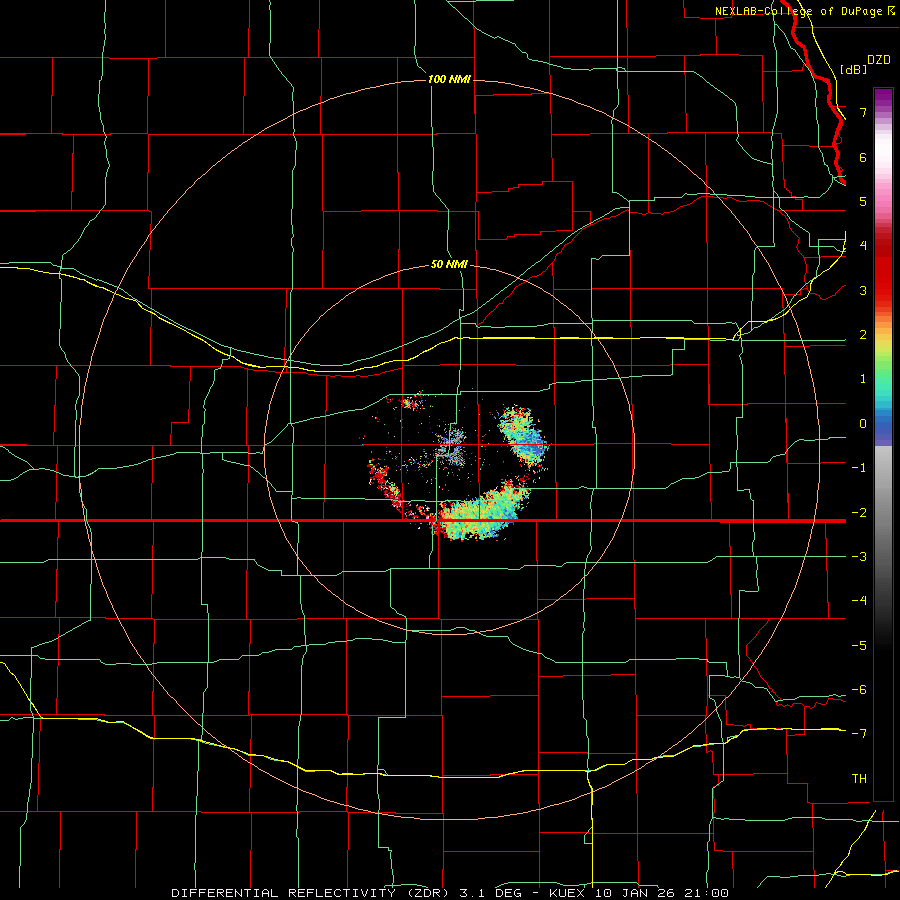Screen dimensions: 900x900
Task: Click the "-7" scale value
Action: (859, 734)
